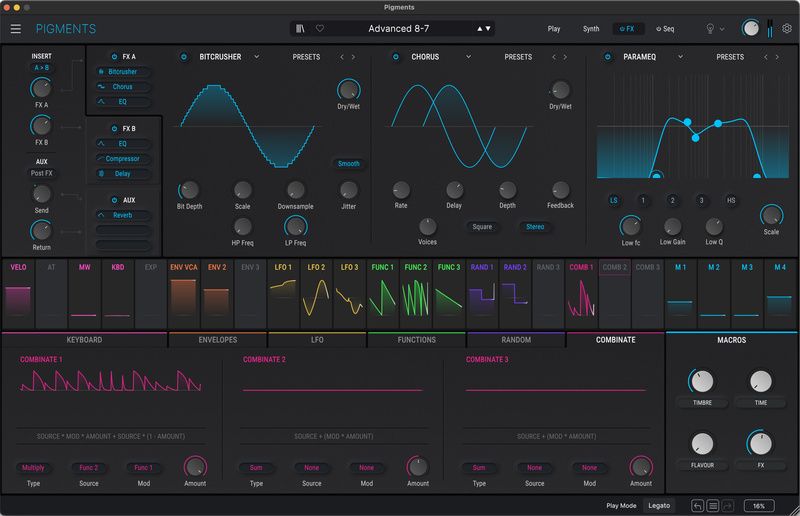Toggle the FX B bus power
Screen dimensions: 800x516
(x=114, y=129)
